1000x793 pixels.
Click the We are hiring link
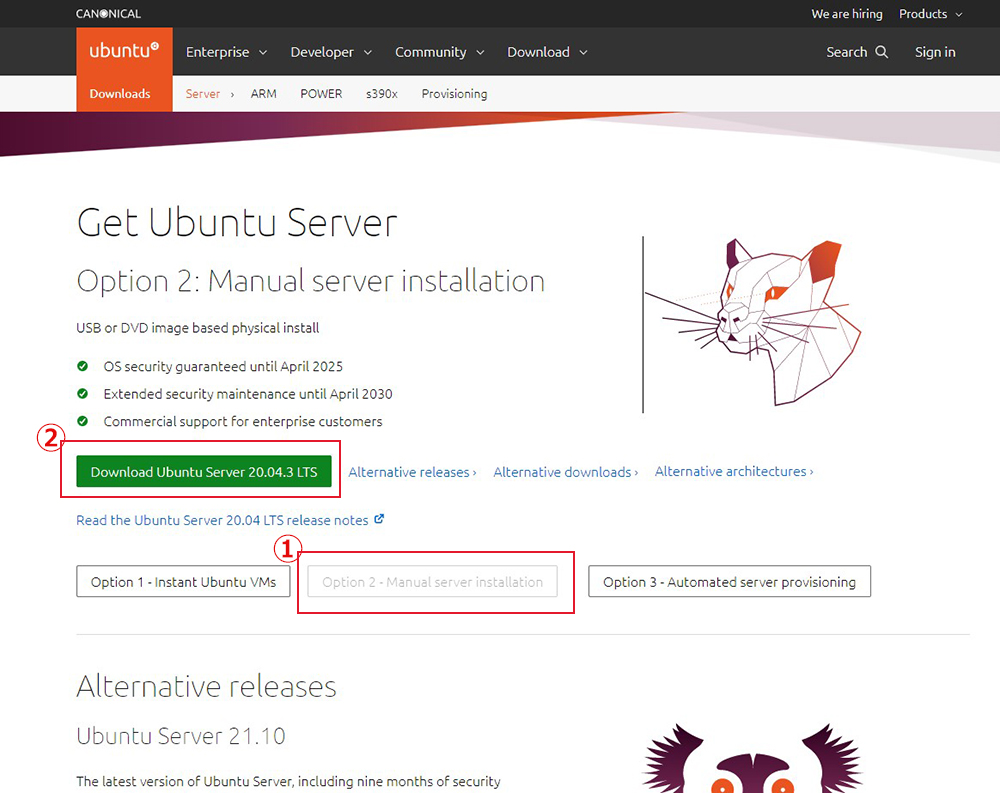point(847,14)
